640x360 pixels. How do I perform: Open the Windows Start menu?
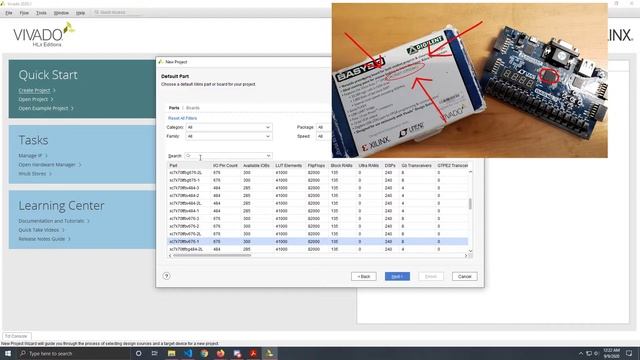click(x=7, y=353)
